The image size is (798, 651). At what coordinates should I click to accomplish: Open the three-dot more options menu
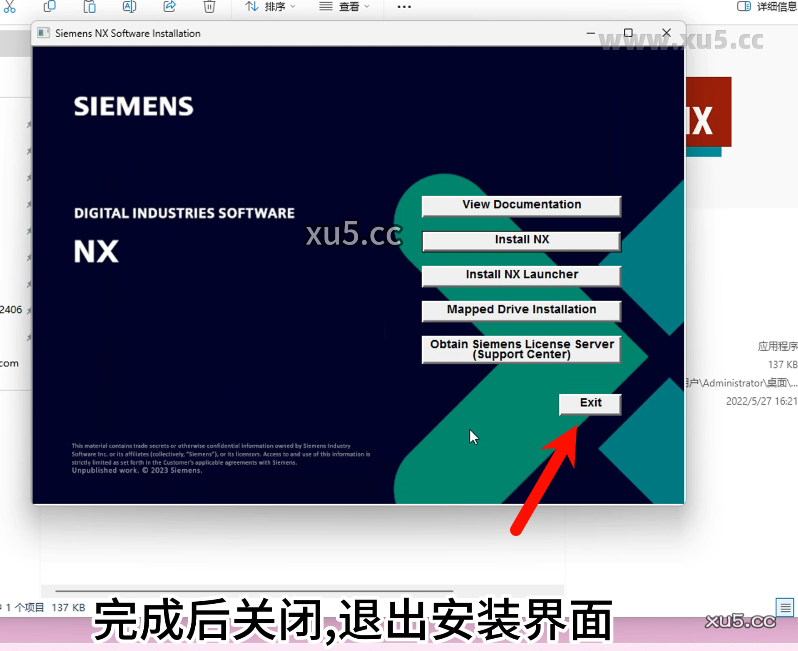click(x=404, y=6)
